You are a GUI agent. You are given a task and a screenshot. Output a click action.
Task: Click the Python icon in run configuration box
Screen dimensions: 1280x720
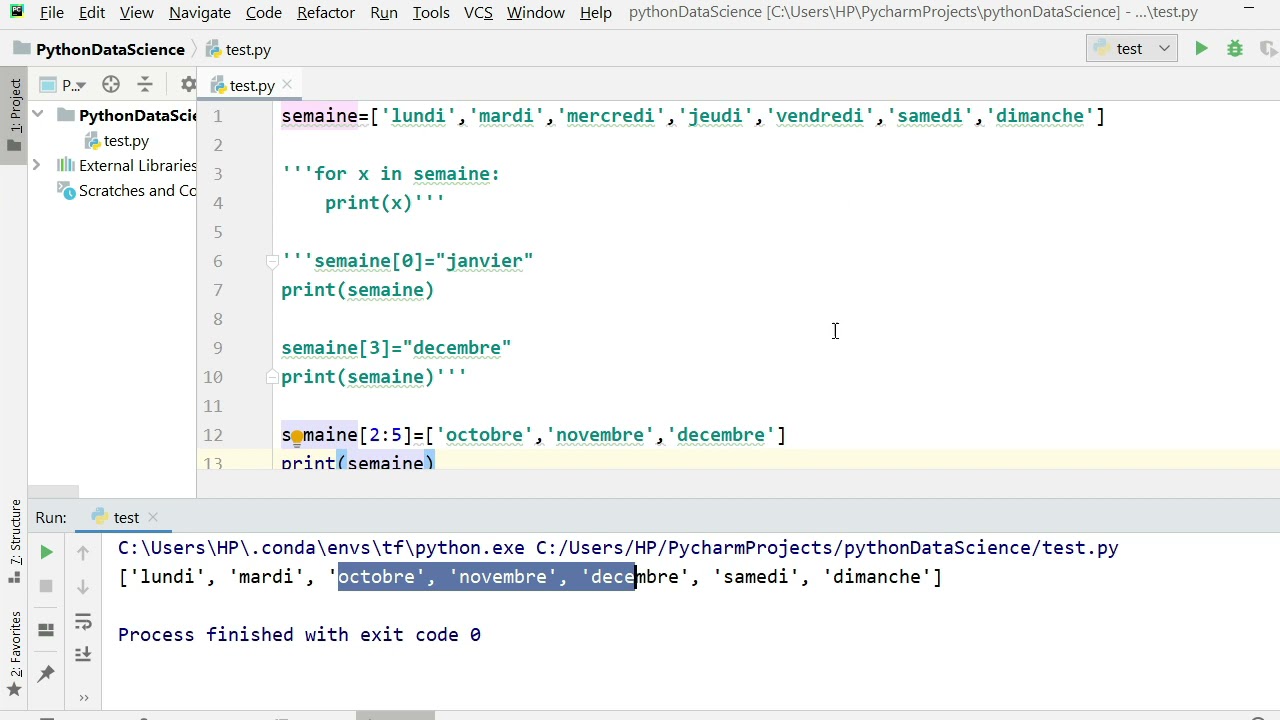1102,48
